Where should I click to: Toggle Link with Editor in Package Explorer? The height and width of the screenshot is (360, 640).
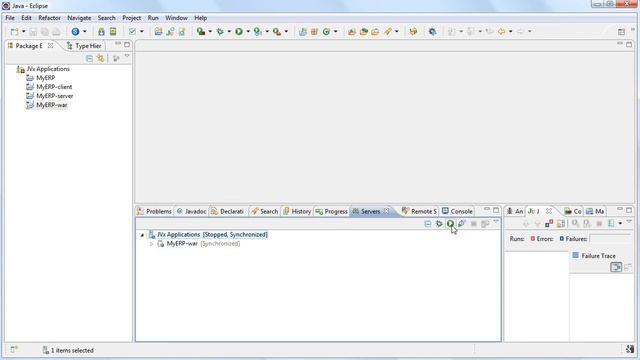101,58
